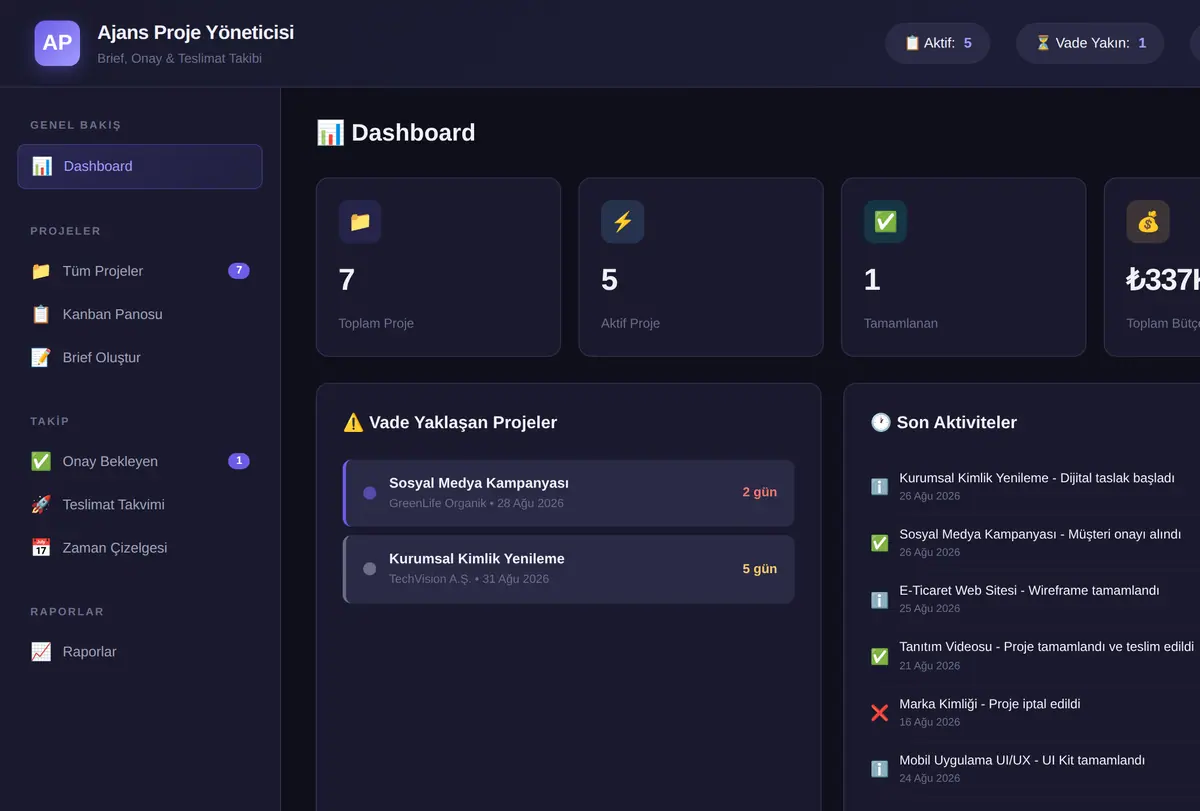
Task: Click the lightning icon on Aktif Proje card
Action: coord(622,222)
